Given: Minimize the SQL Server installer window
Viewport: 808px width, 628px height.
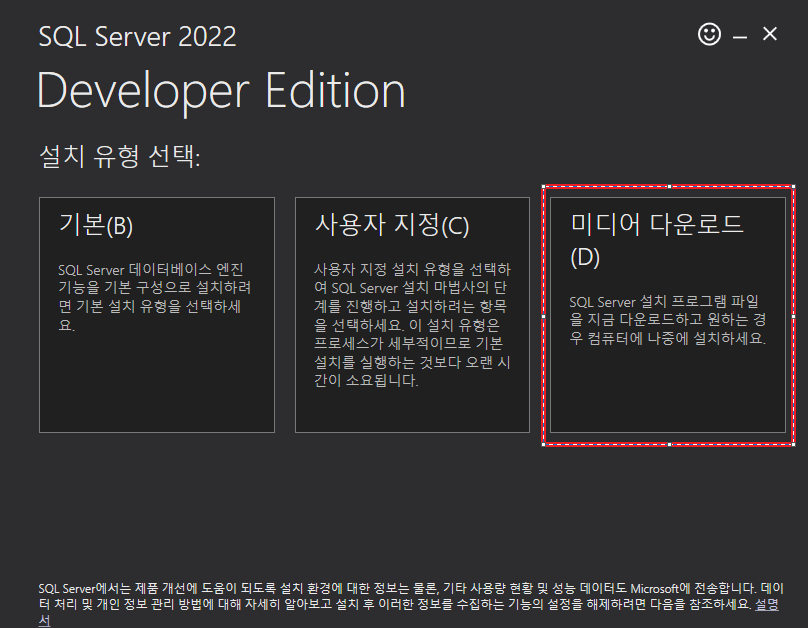Looking at the screenshot, I should point(740,37).
